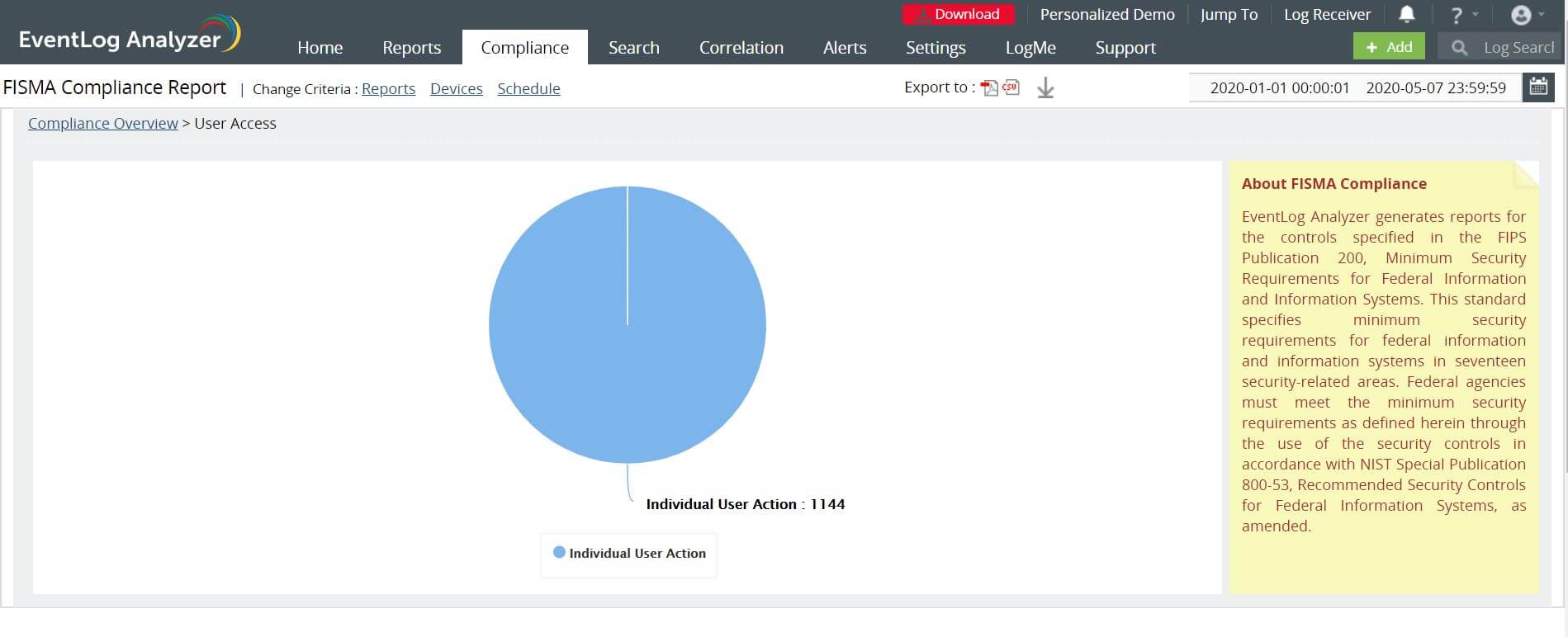Viewport: 1568px width, 637px height.
Task: Click the Log Search magnifier icon
Action: coord(1459,48)
